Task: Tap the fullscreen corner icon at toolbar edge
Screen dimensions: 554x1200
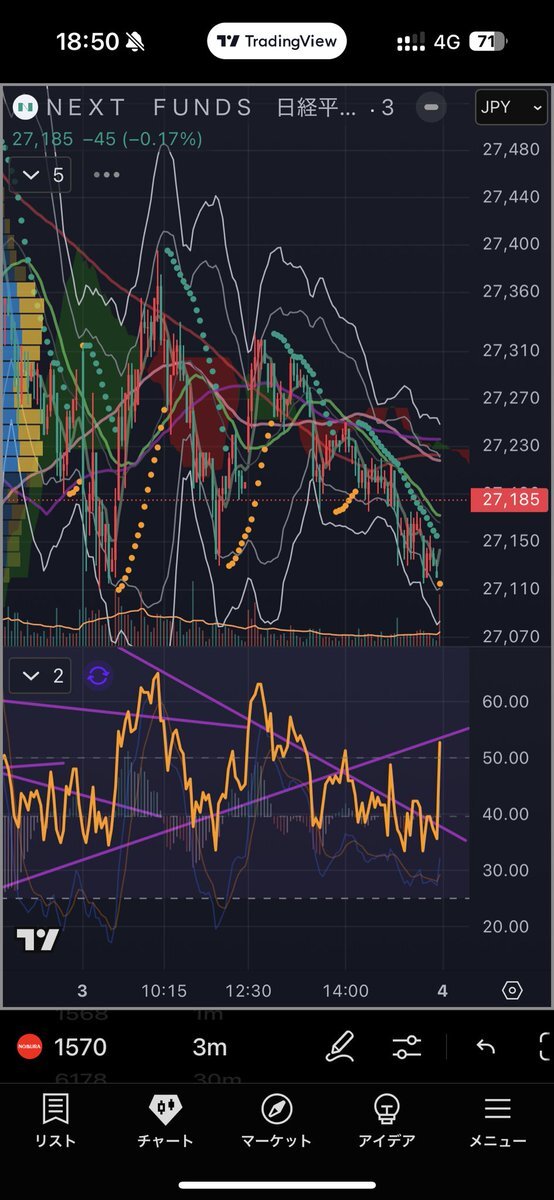Action: [x=545, y=1047]
